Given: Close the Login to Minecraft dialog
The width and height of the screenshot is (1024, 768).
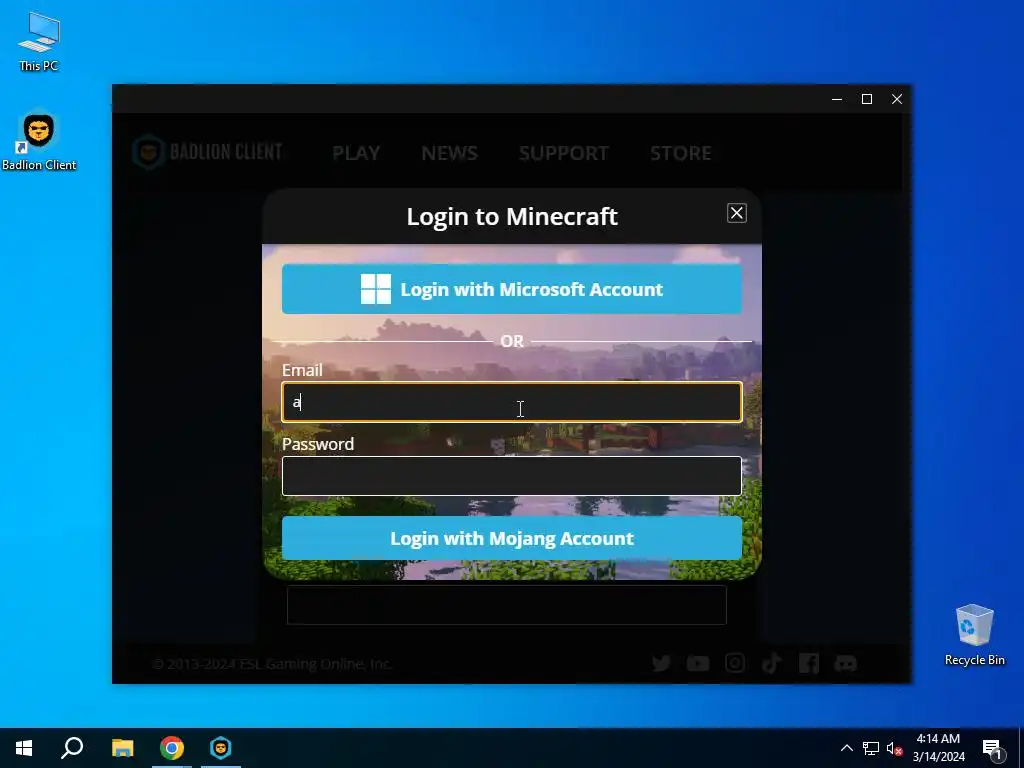Looking at the screenshot, I should 737,213.
